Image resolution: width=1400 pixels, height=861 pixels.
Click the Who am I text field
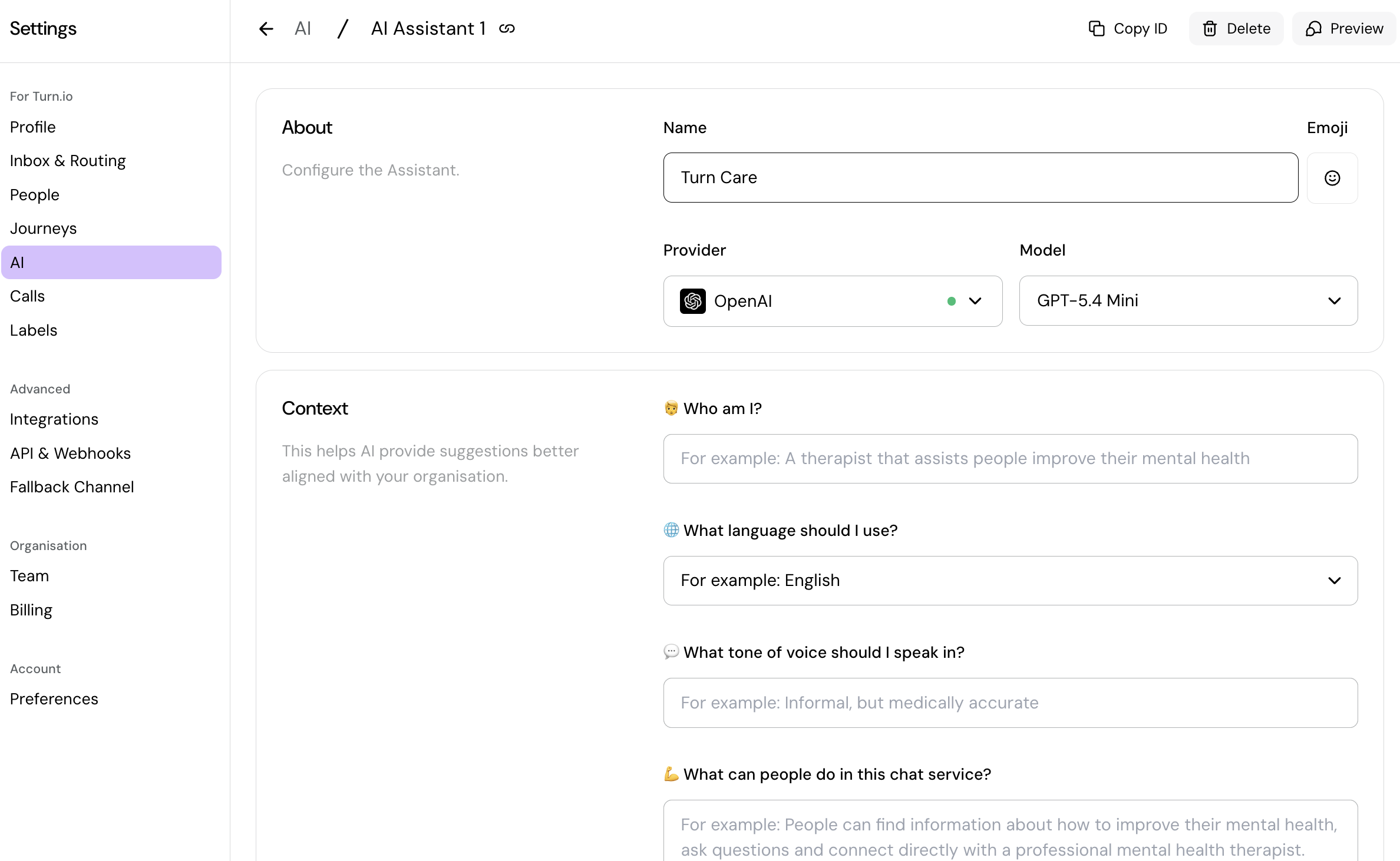1010,458
